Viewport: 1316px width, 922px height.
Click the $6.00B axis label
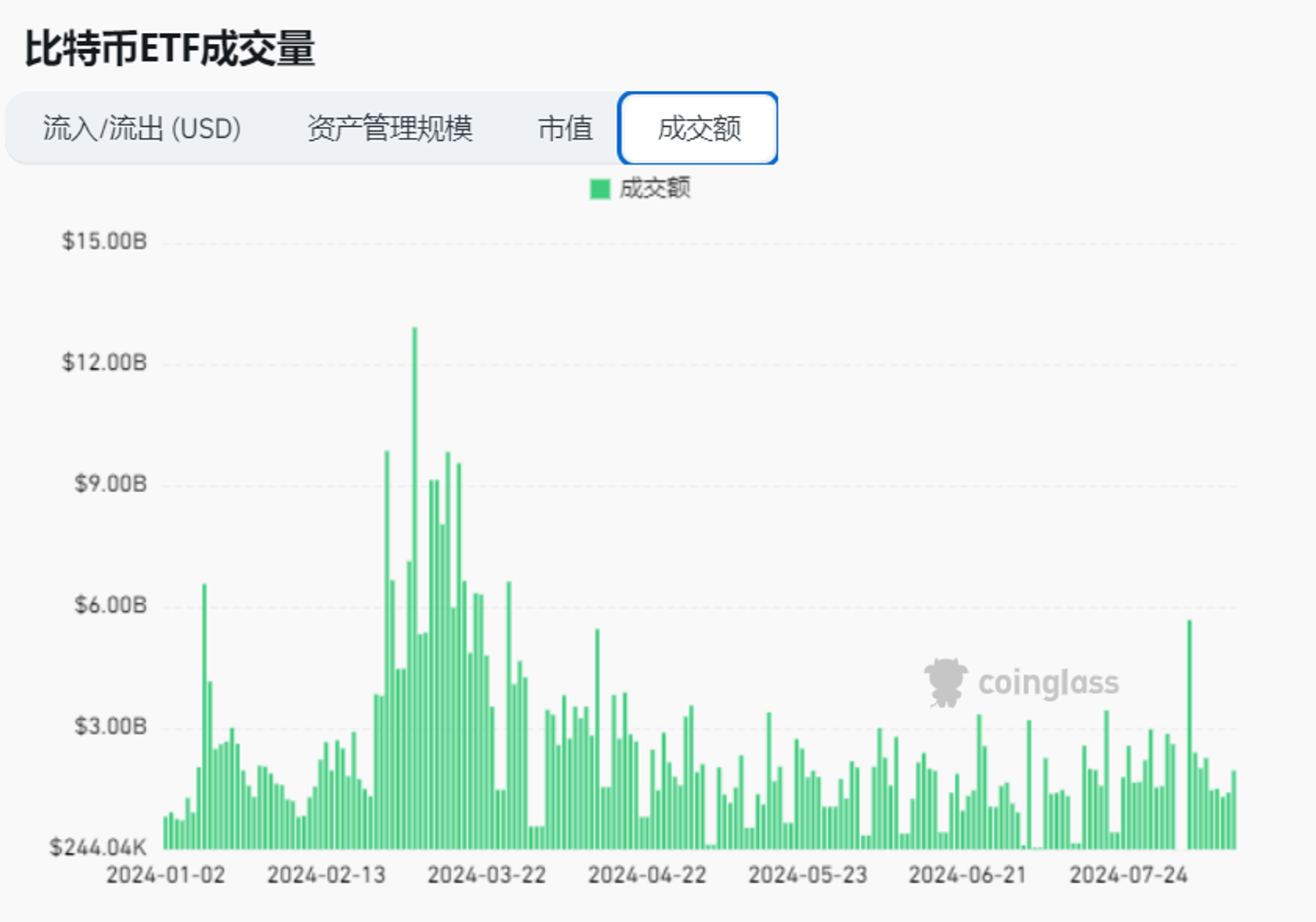point(110,606)
